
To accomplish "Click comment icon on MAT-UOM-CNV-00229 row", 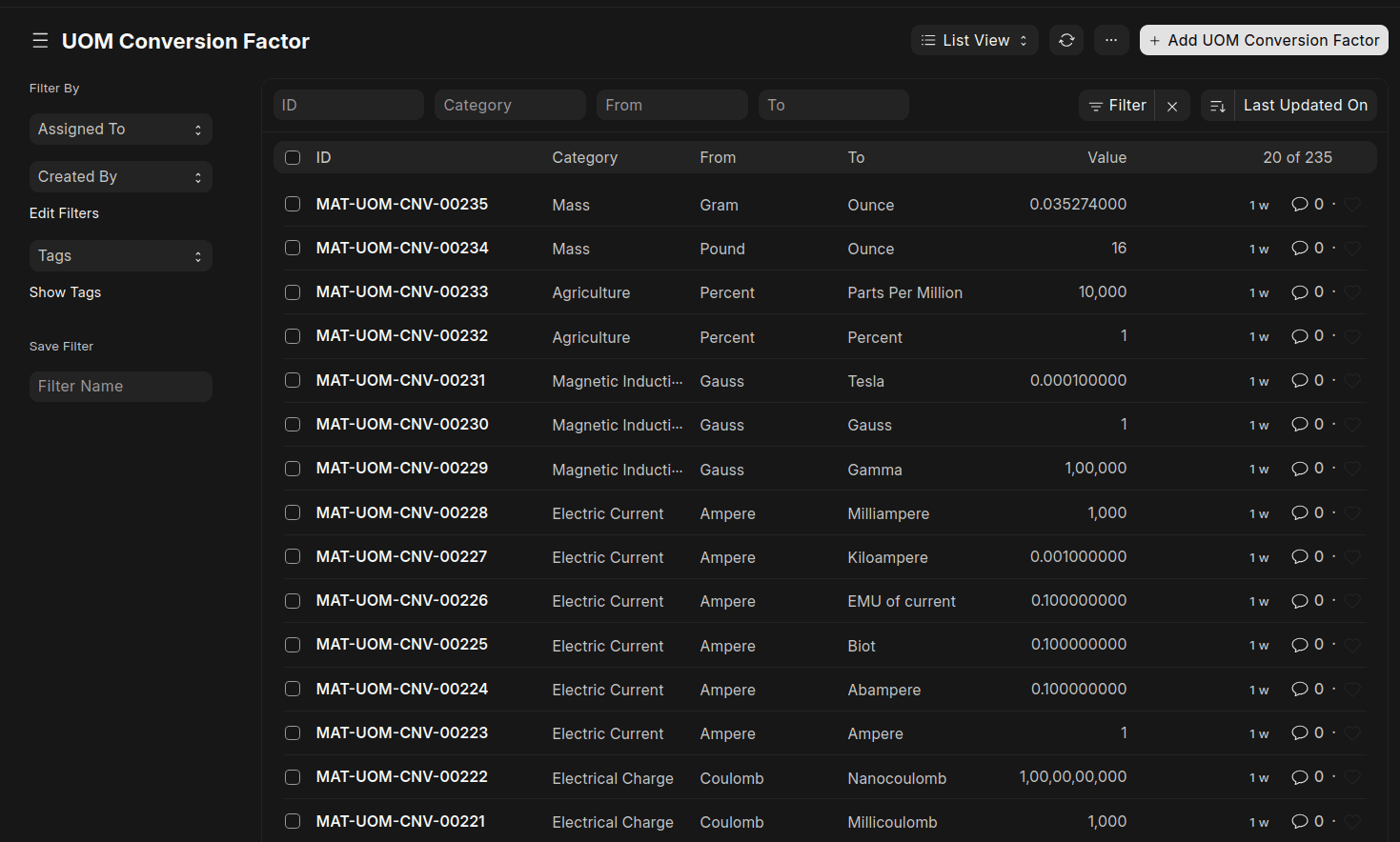I will [1299, 469].
